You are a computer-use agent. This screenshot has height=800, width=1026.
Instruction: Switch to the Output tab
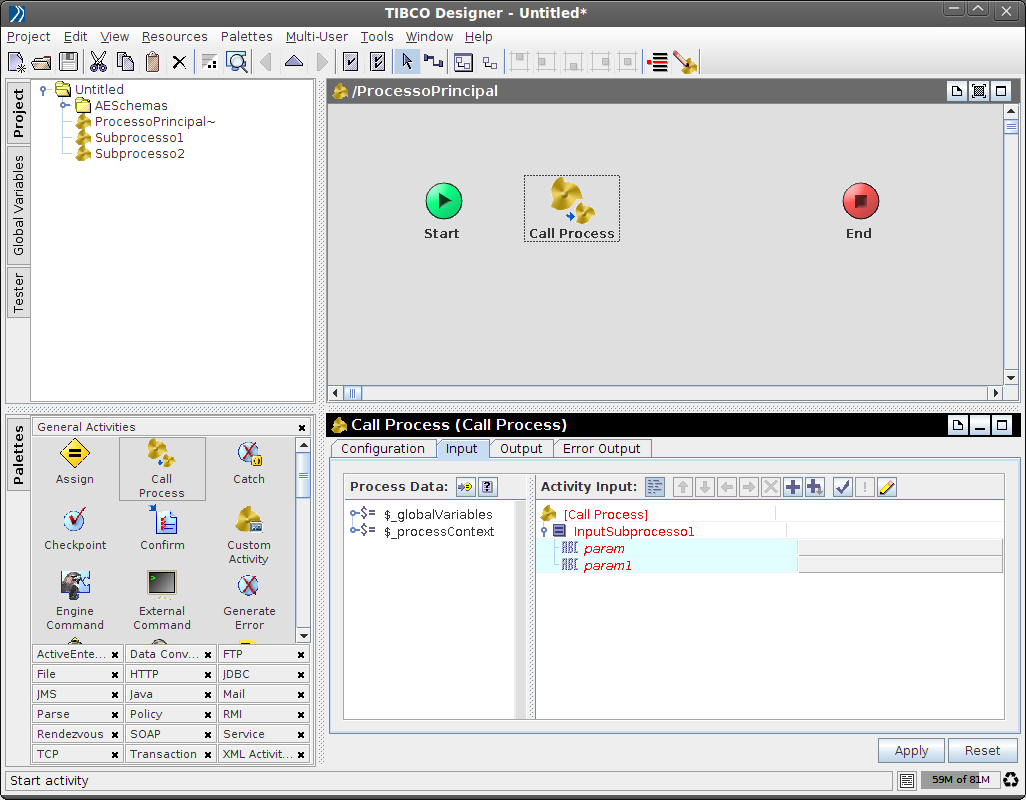(x=521, y=449)
